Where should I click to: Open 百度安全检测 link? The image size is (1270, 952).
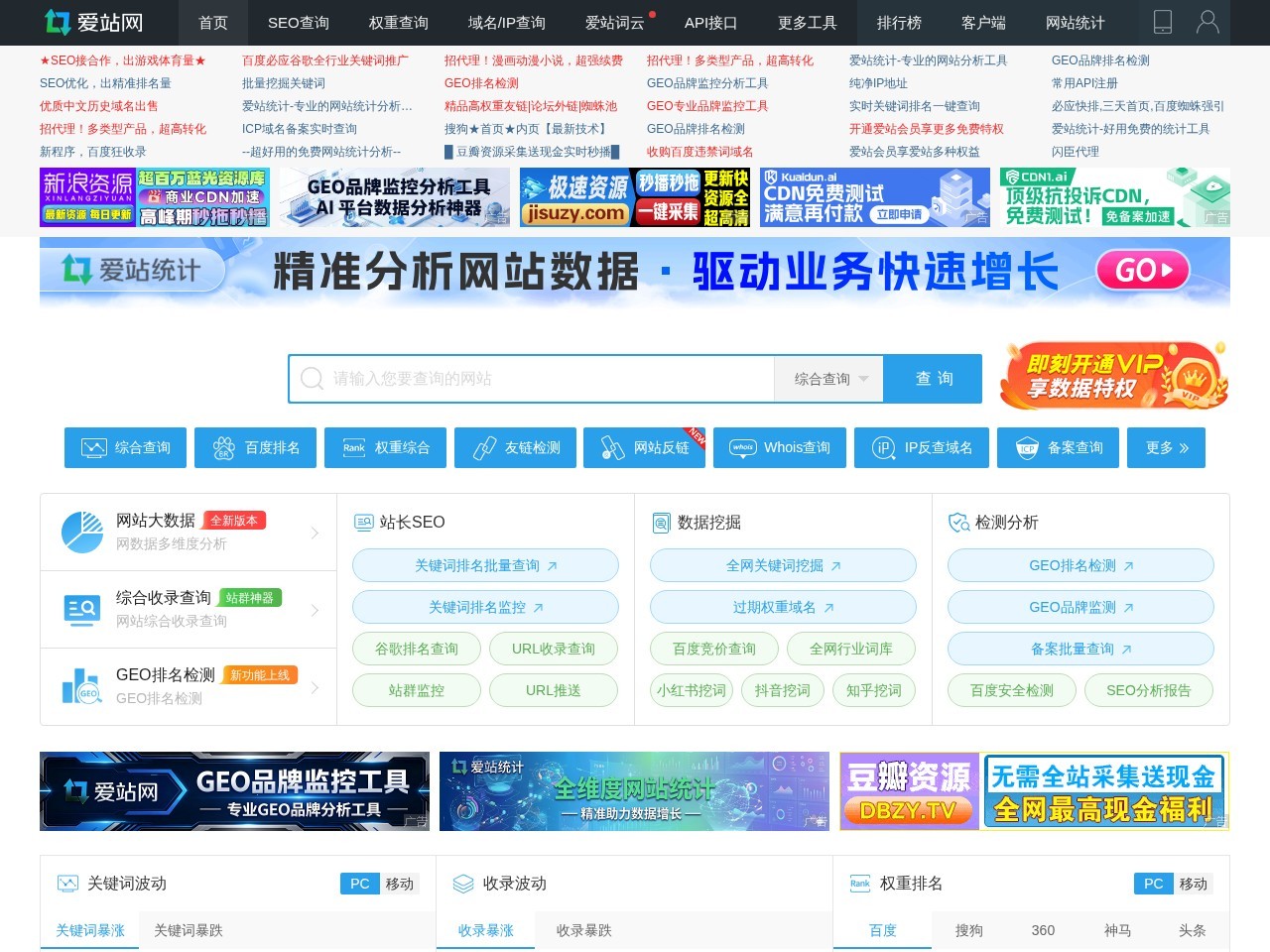tap(1012, 691)
